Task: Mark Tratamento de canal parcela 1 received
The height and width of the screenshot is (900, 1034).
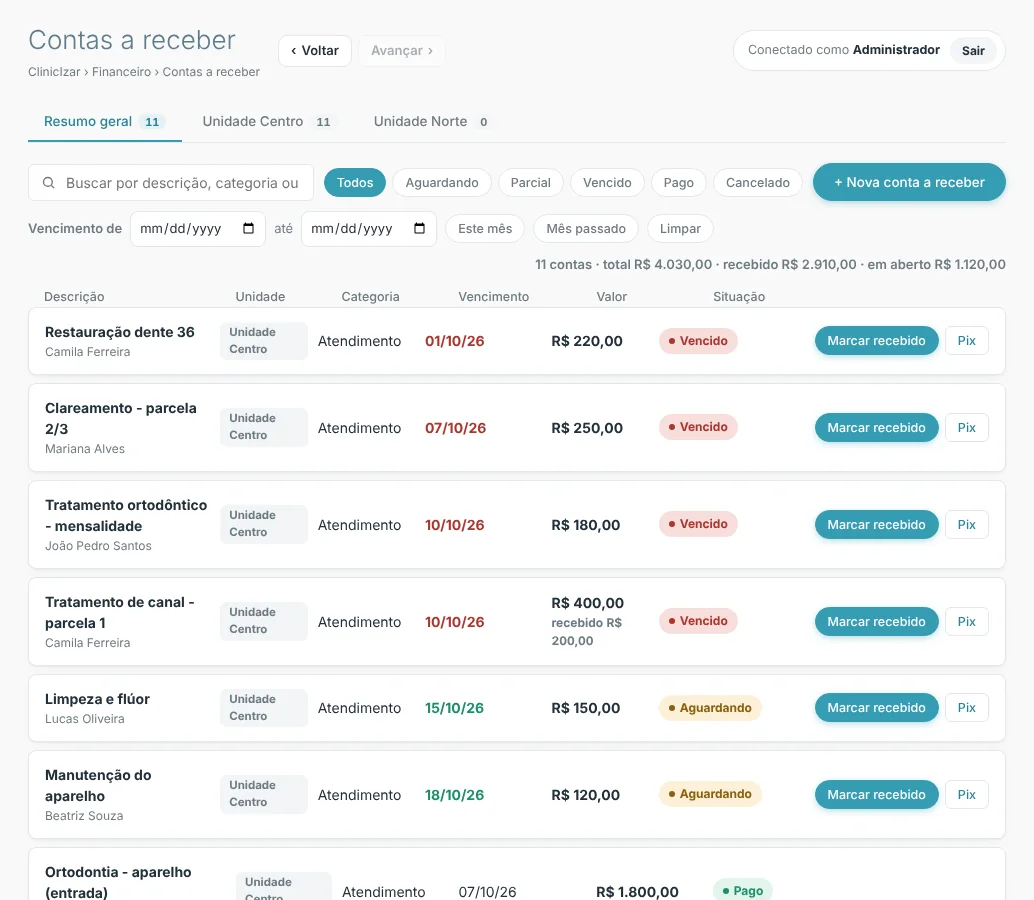Action: pos(876,622)
